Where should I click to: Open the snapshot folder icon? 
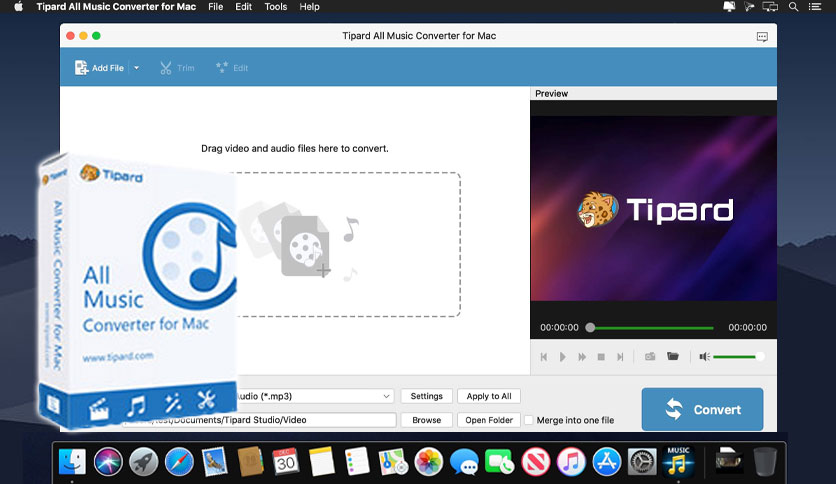point(673,356)
